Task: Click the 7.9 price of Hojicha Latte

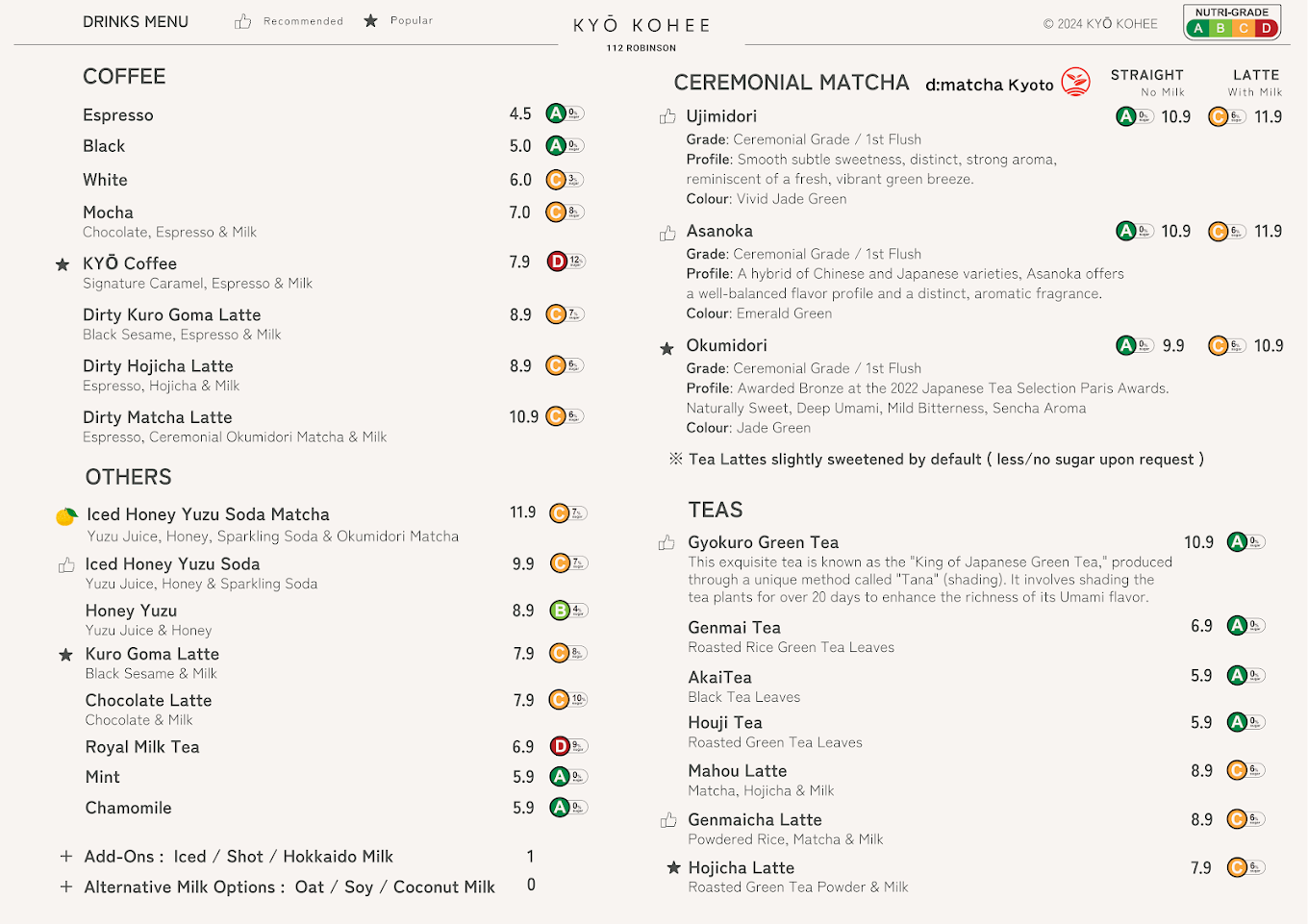Action: tap(1201, 868)
